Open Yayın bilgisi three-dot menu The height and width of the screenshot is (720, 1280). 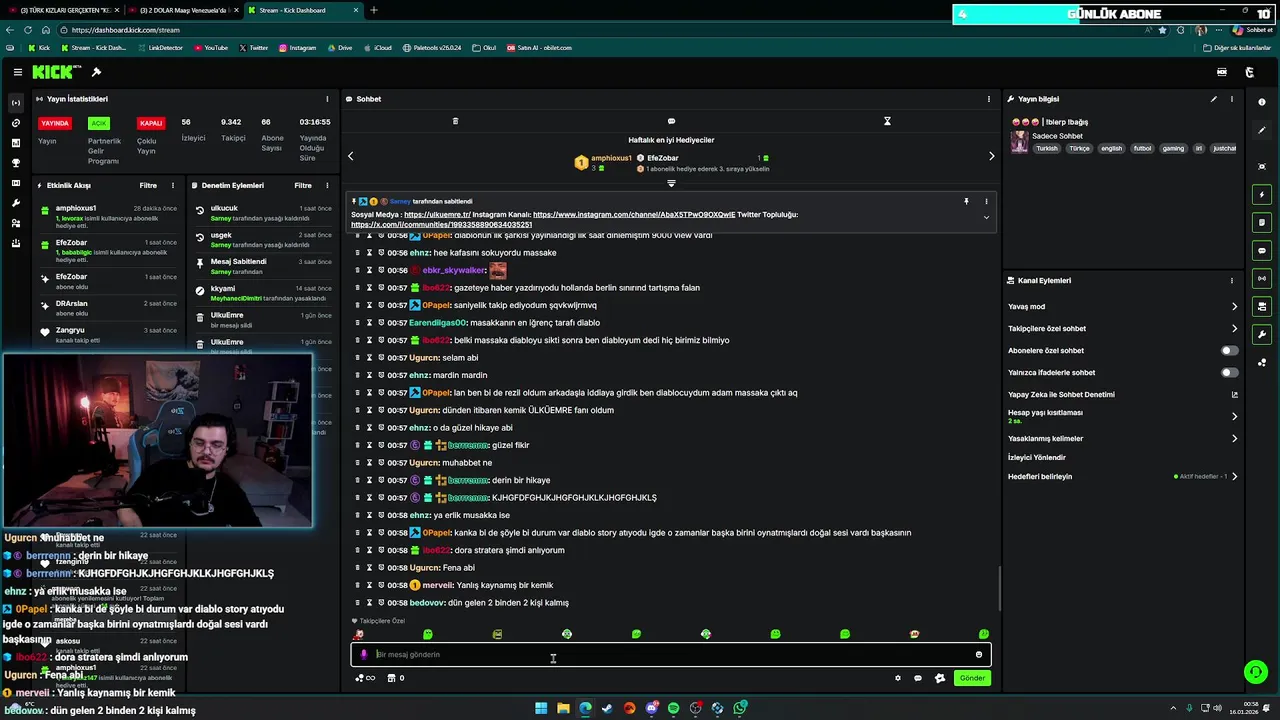[x=1232, y=99]
